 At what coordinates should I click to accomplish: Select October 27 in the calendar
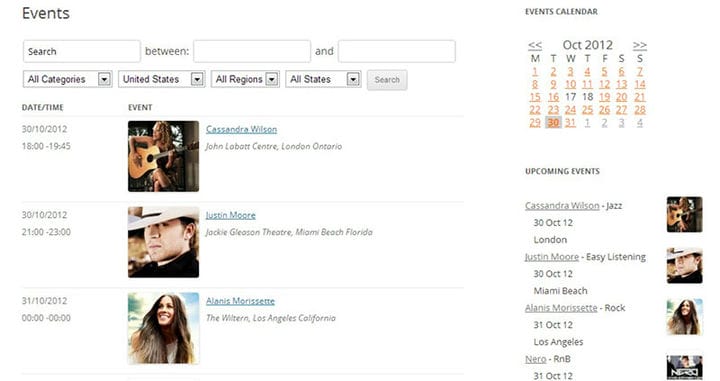pos(622,110)
